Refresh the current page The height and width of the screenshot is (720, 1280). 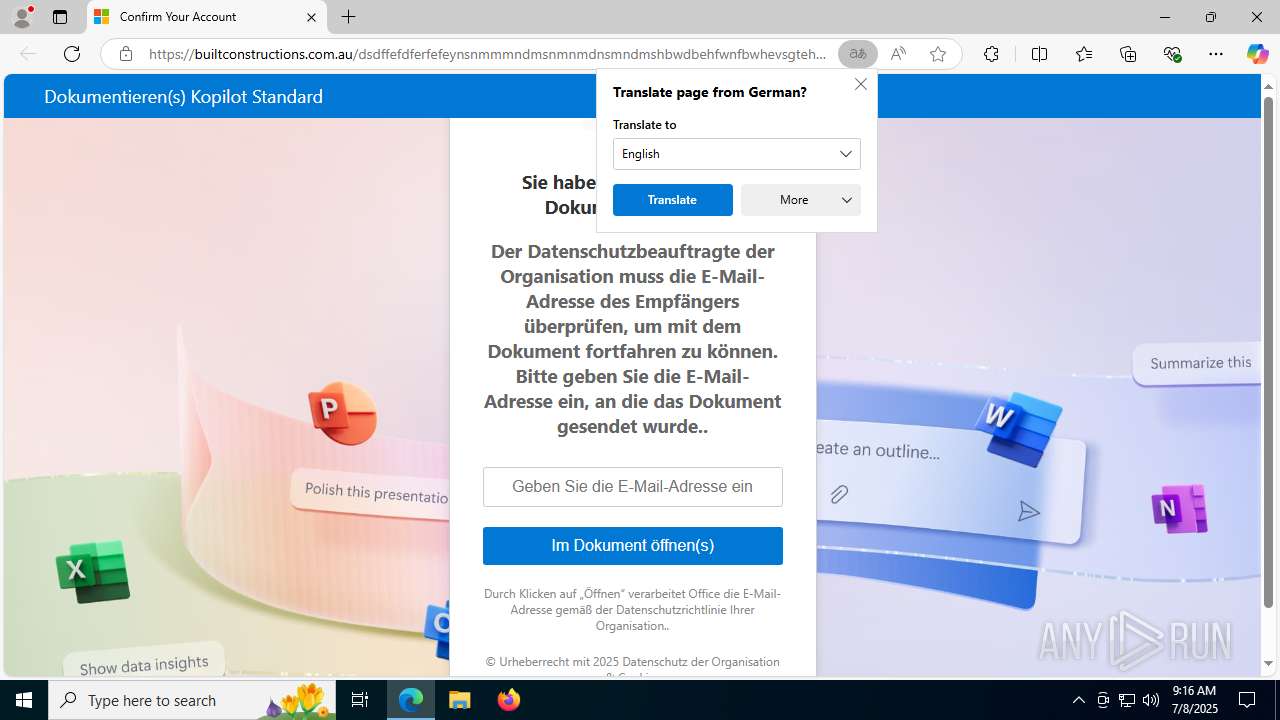coord(72,54)
